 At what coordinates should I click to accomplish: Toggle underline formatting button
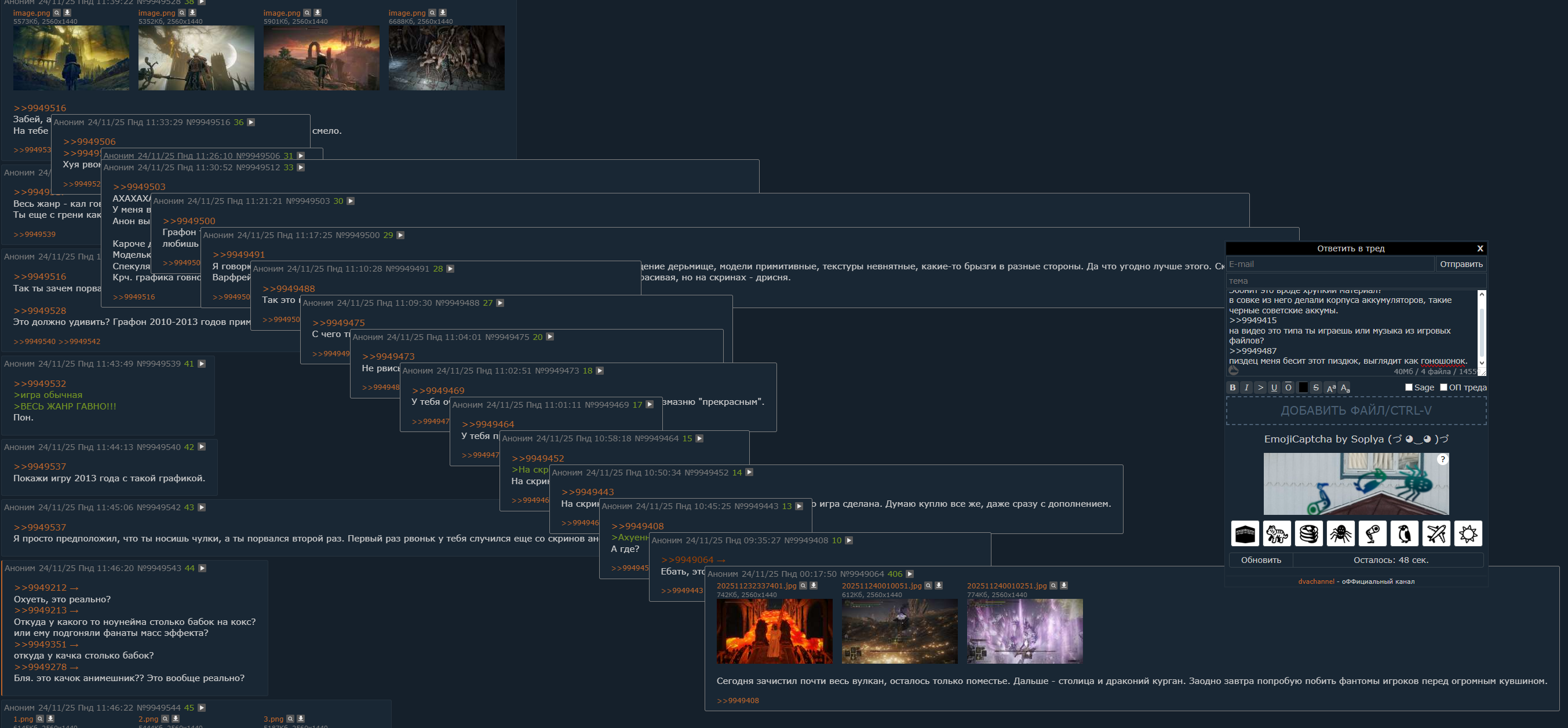point(1274,387)
